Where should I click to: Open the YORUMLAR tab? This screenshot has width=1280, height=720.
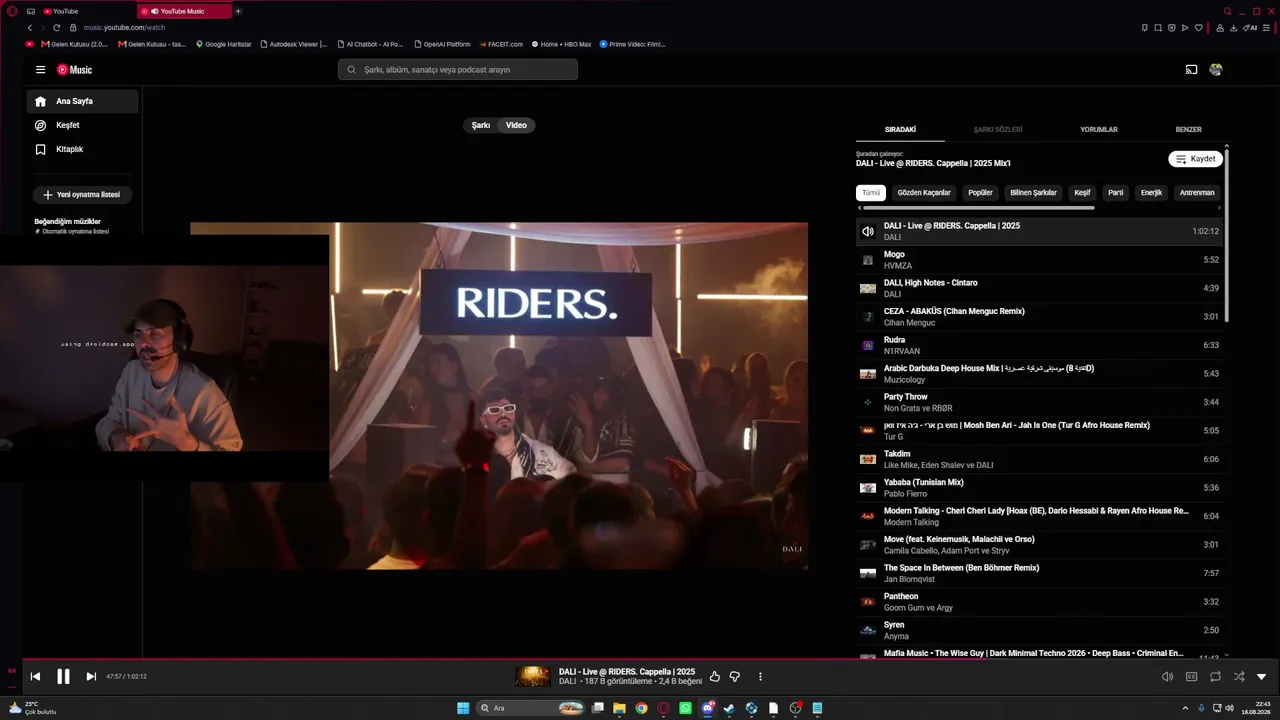1099,129
